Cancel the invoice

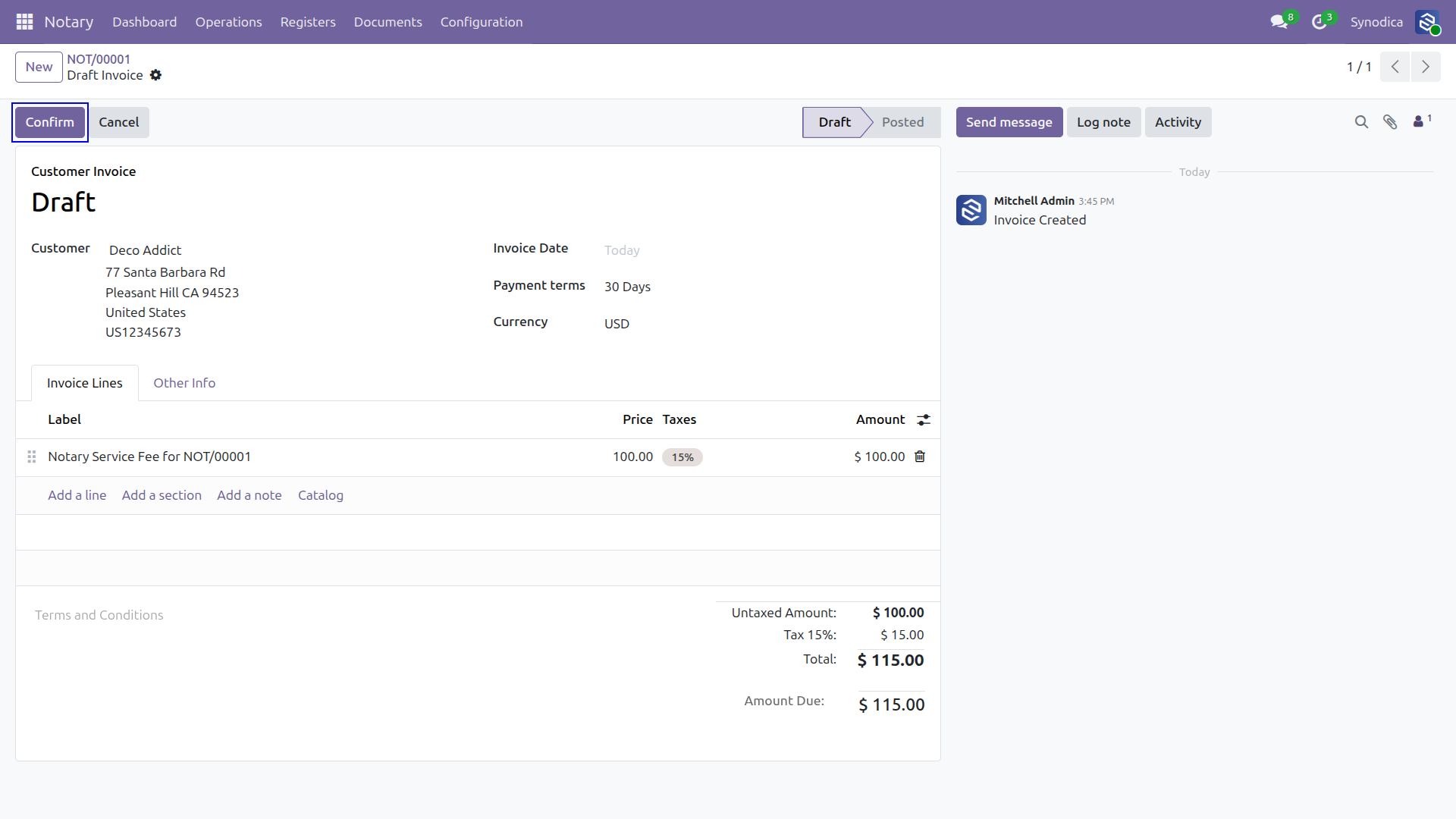click(119, 122)
